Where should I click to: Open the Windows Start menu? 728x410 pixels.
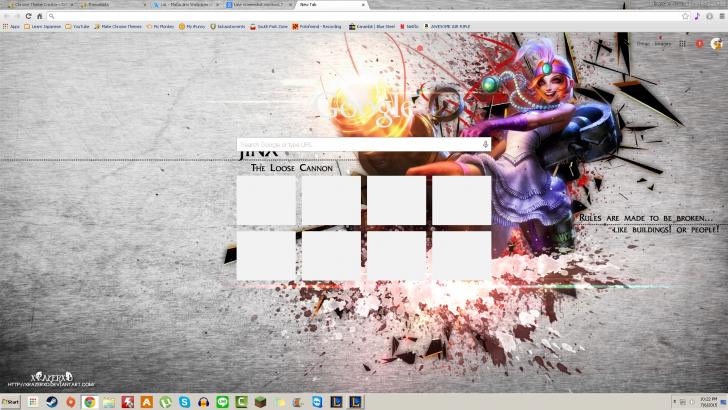pos(11,402)
